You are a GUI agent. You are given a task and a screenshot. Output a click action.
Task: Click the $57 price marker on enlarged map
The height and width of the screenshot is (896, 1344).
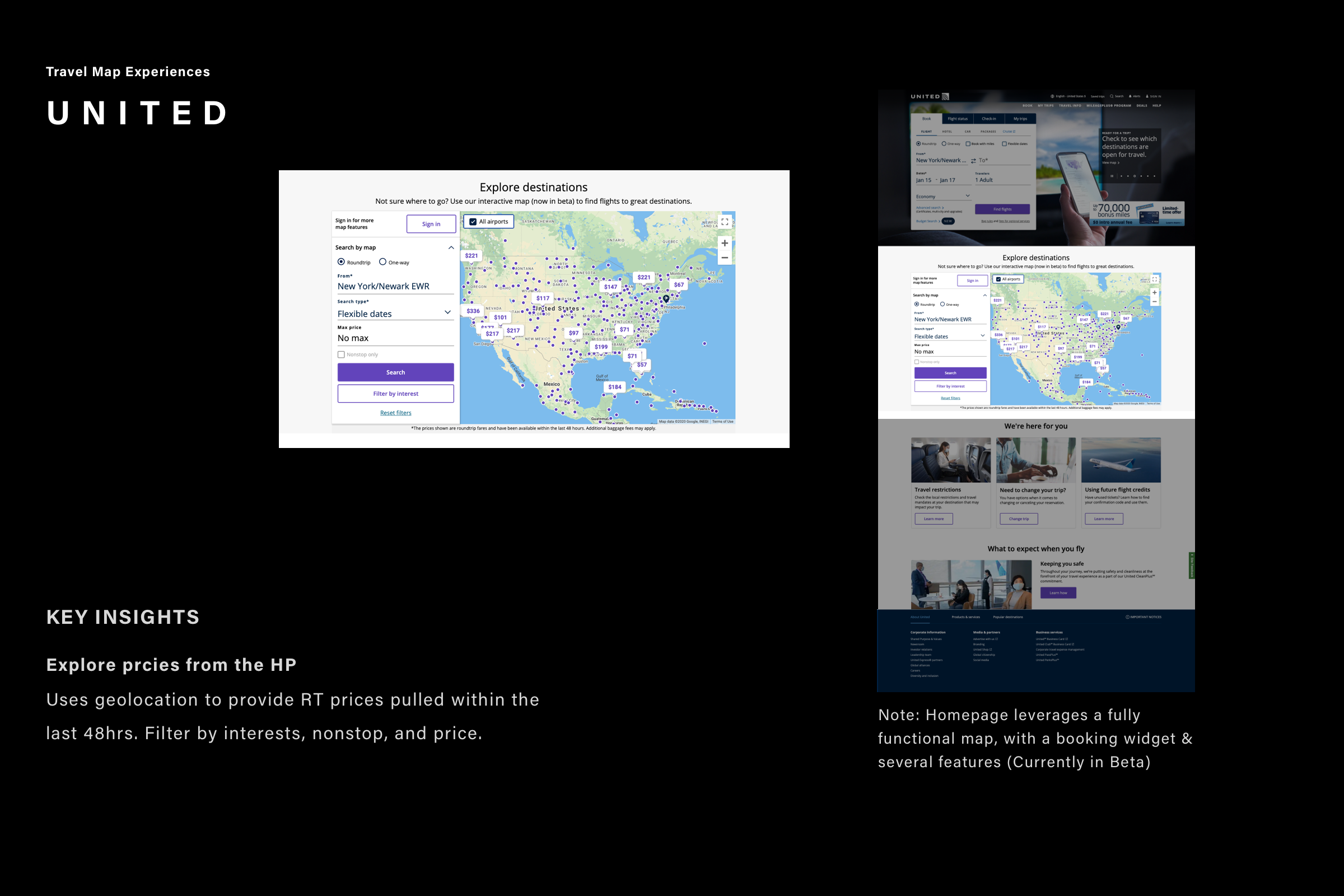point(642,365)
